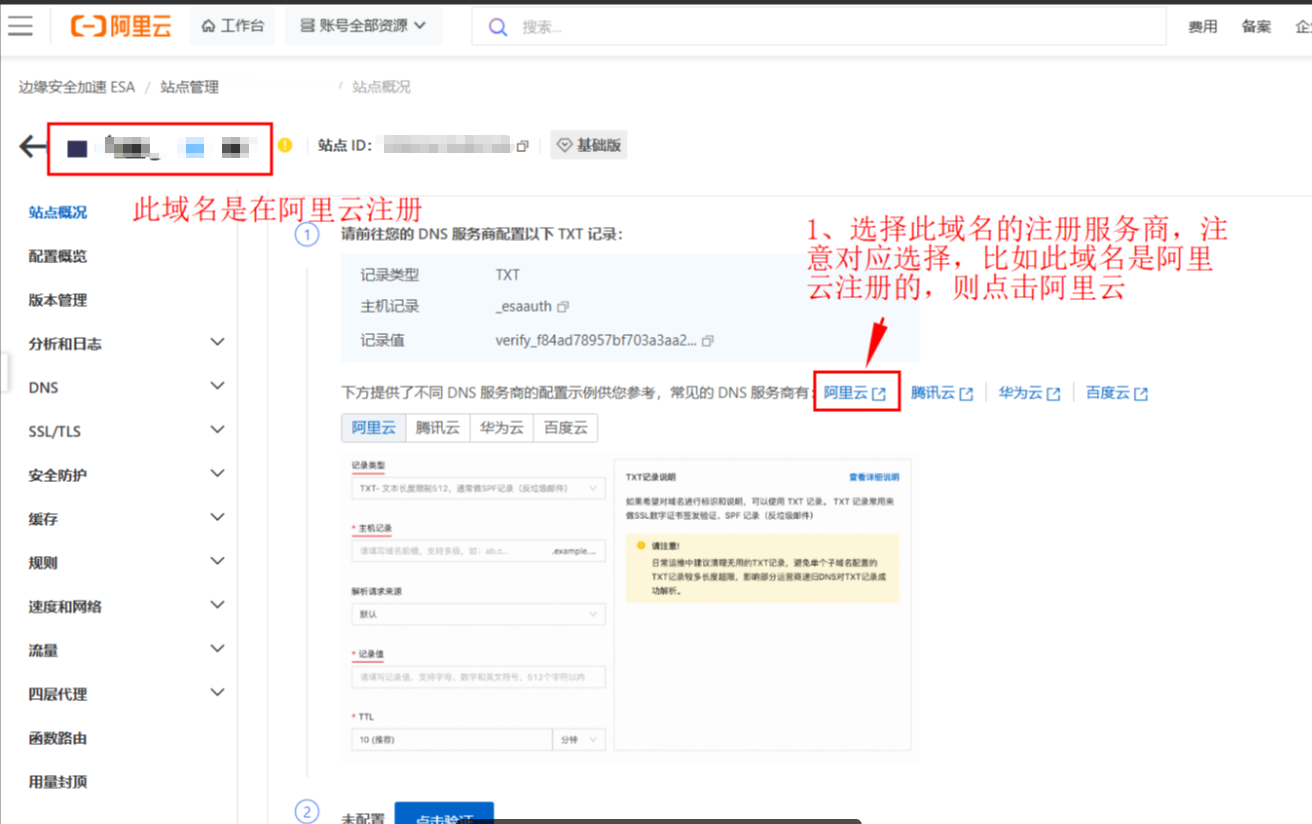Expand the 分析和日志 sidebar section
This screenshot has width=1312, height=824.
click(217, 343)
